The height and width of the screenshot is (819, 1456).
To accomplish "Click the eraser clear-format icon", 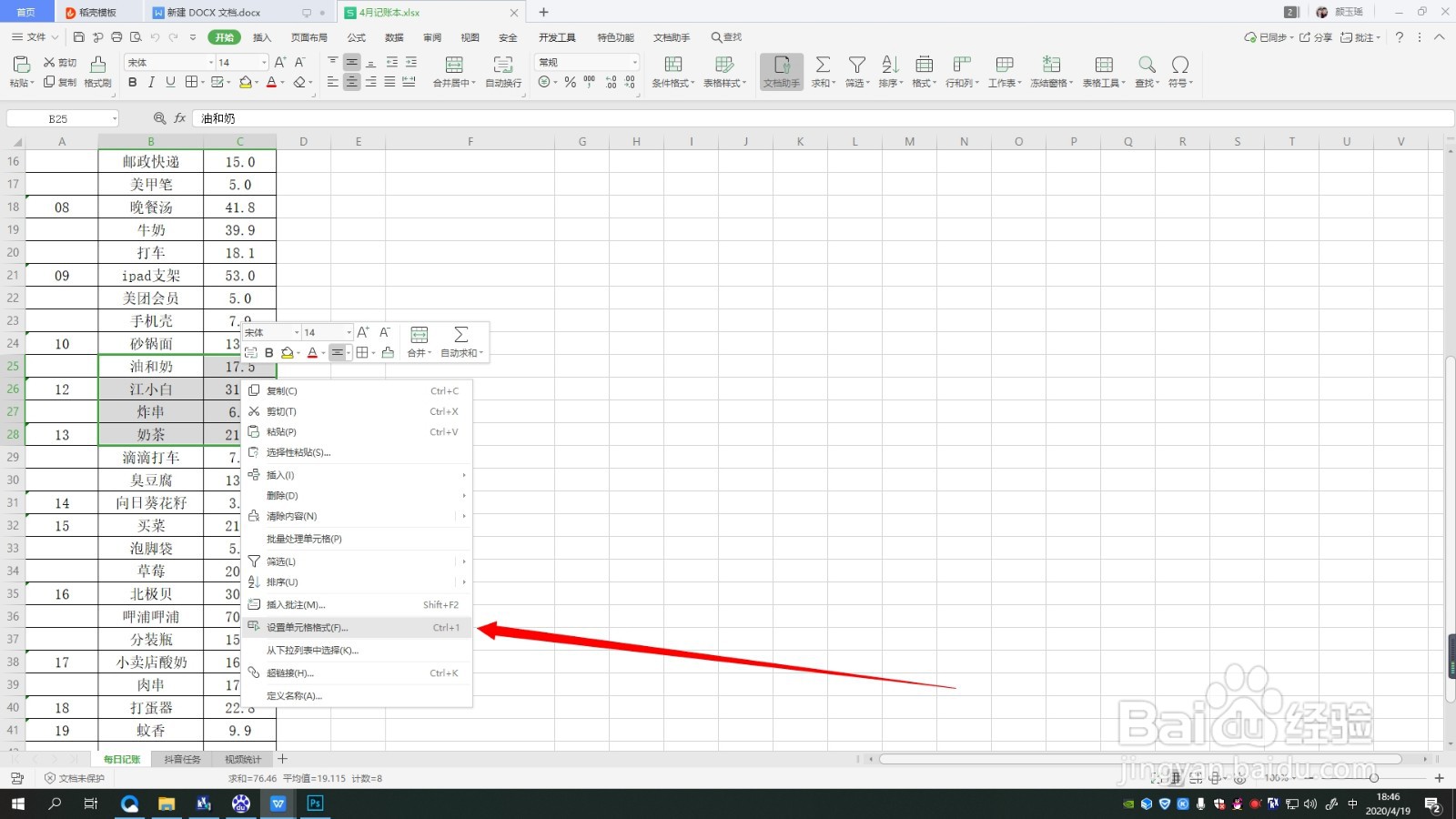I will (x=299, y=82).
